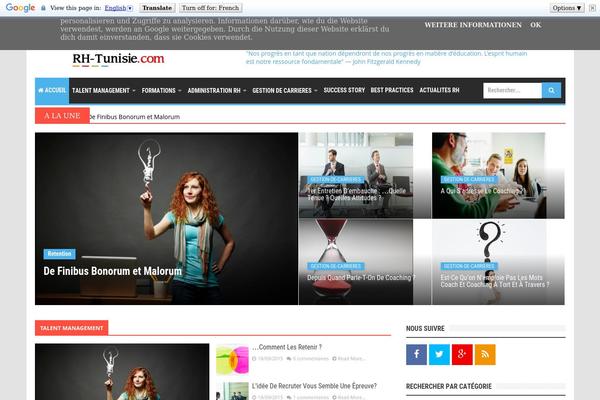The image size is (600, 400).
Task: Click Turn off for: French button
Action: tap(210, 8)
